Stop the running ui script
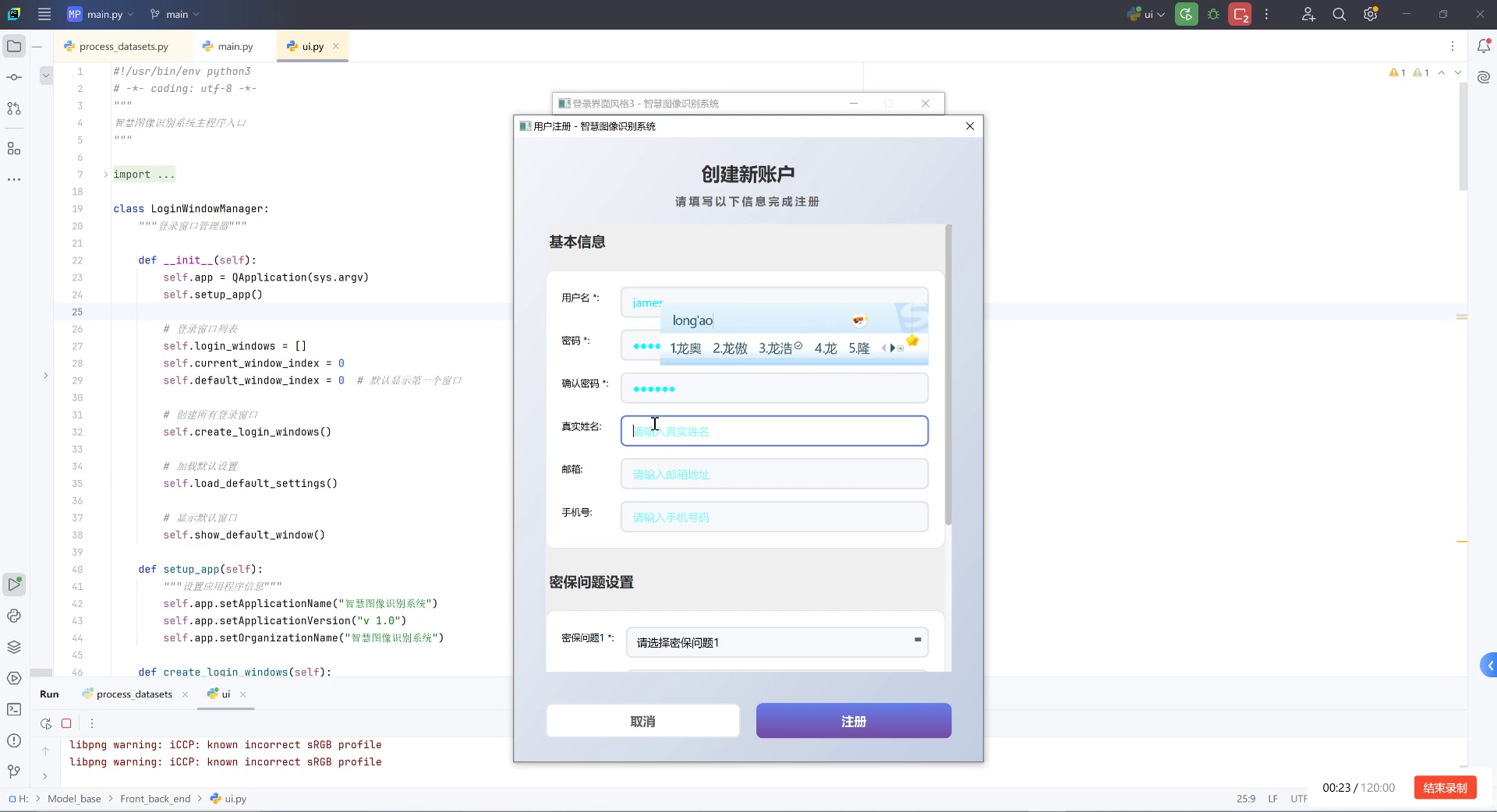Screen dimensions: 1497x812 (x=67, y=723)
